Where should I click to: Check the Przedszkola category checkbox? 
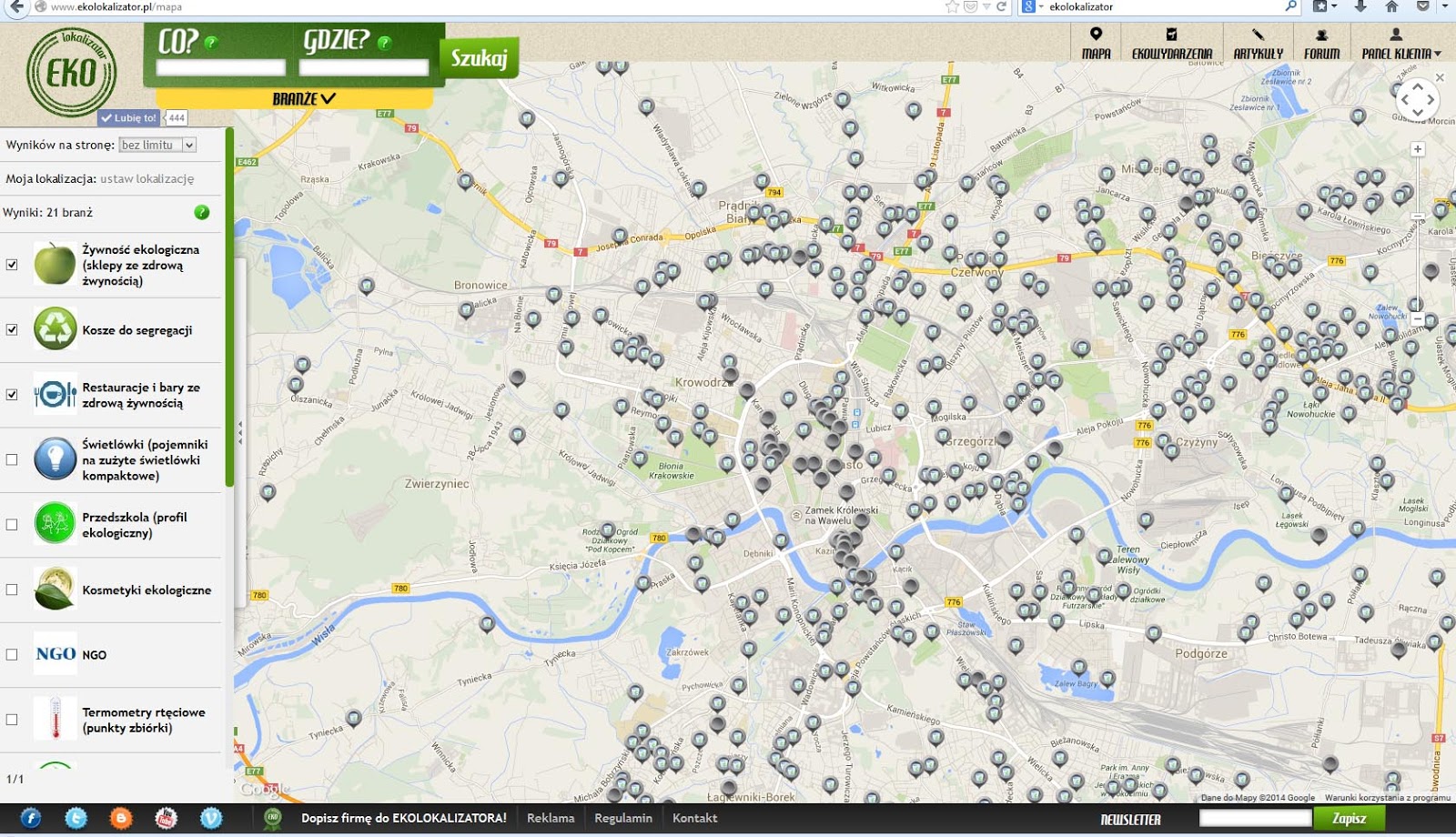[12, 524]
